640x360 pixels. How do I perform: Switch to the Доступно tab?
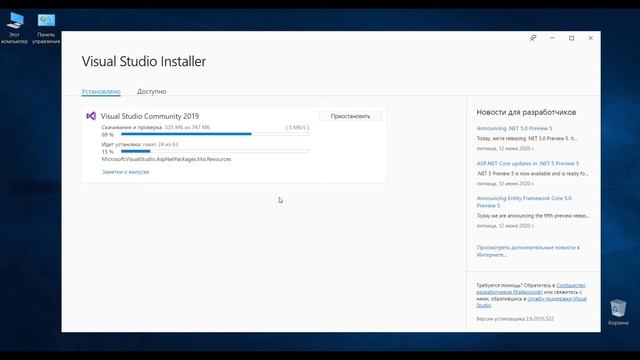pyautogui.click(x=151, y=91)
